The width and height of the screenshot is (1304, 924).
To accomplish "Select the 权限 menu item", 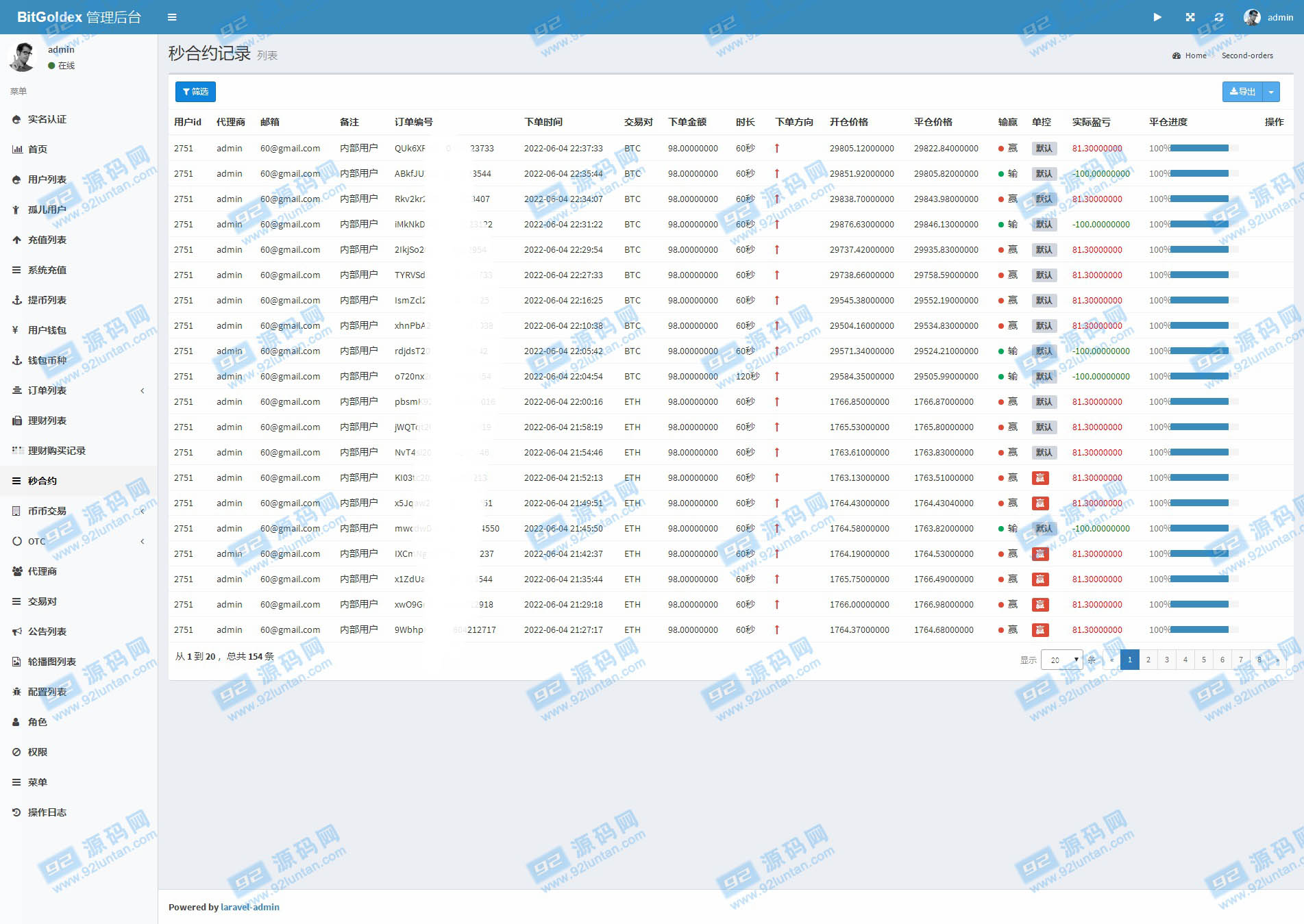I will [79, 752].
